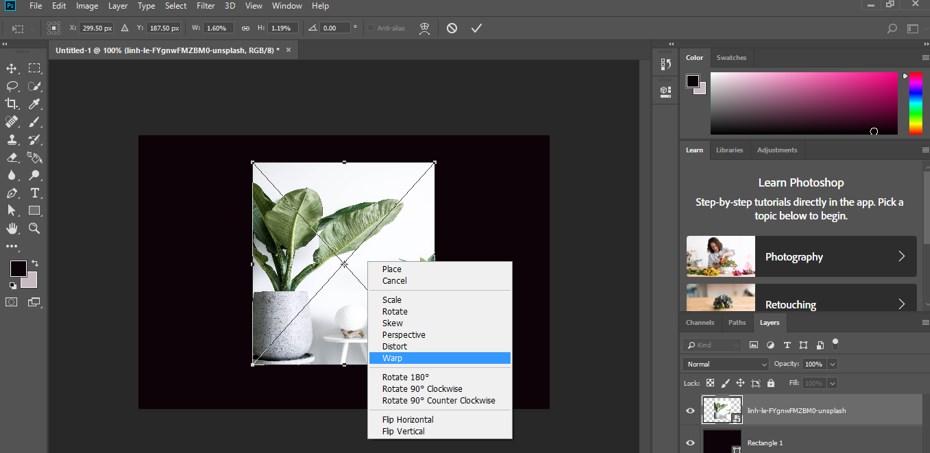Screen dimensions: 930x453
Task: Open the Filter menu
Action: pos(206,6)
